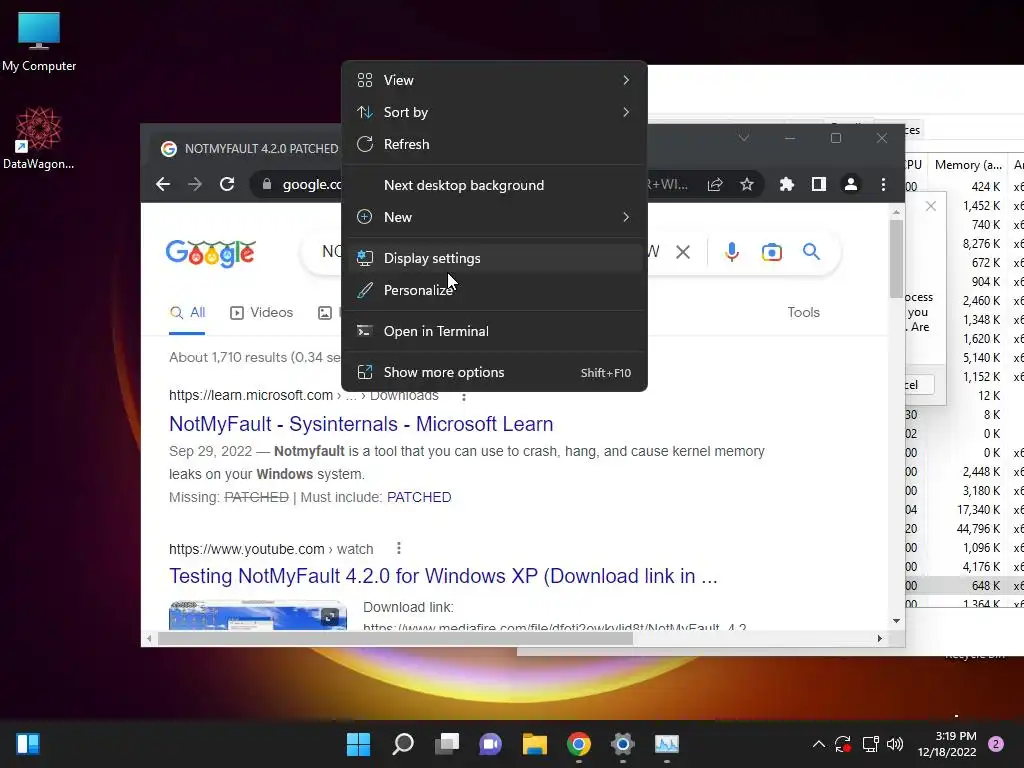Open Settings gear on taskbar

(622, 744)
